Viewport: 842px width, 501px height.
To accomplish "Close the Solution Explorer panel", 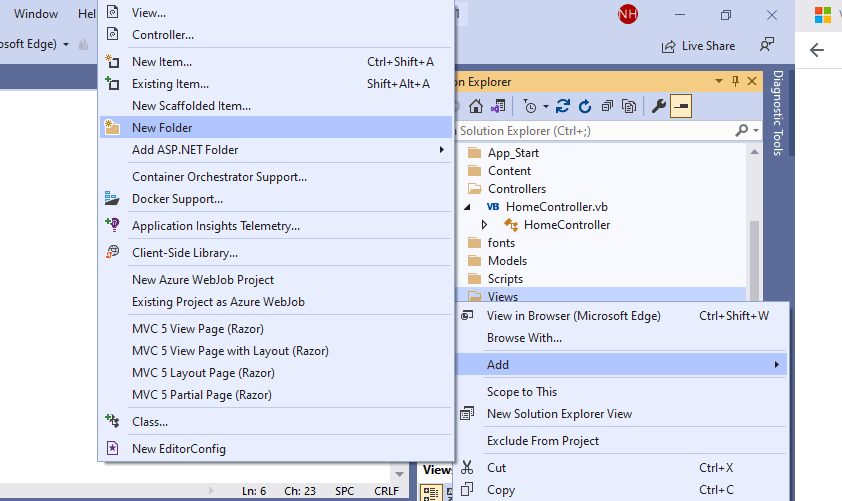I will click(x=752, y=81).
